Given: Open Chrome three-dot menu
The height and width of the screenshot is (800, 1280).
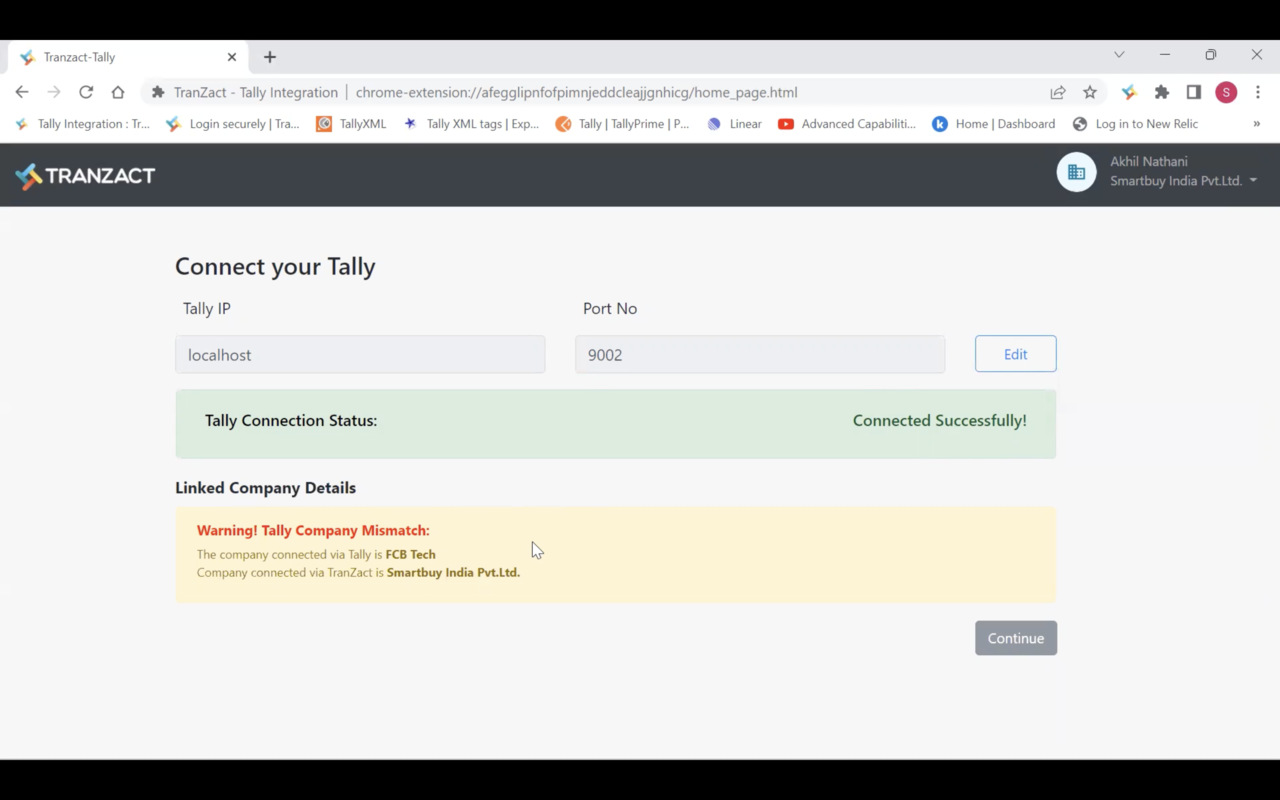Looking at the screenshot, I should 1258,92.
